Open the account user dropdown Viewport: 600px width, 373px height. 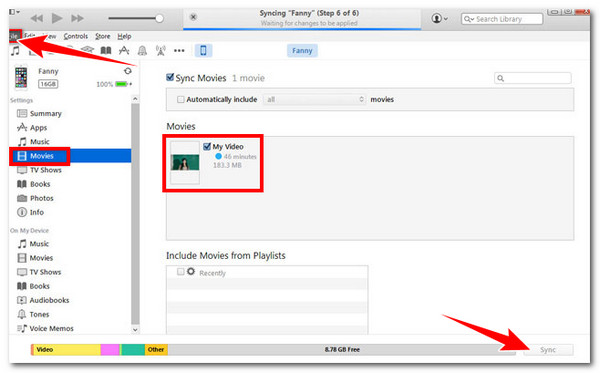point(440,18)
